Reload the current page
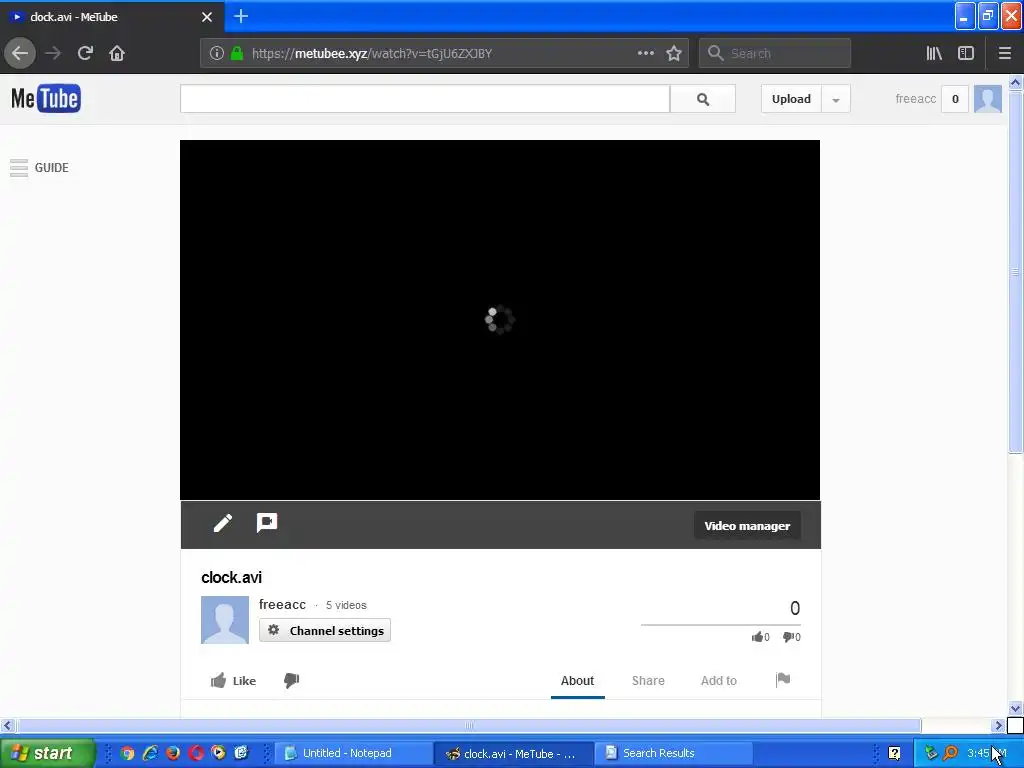The height and width of the screenshot is (768, 1024). pos(85,53)
